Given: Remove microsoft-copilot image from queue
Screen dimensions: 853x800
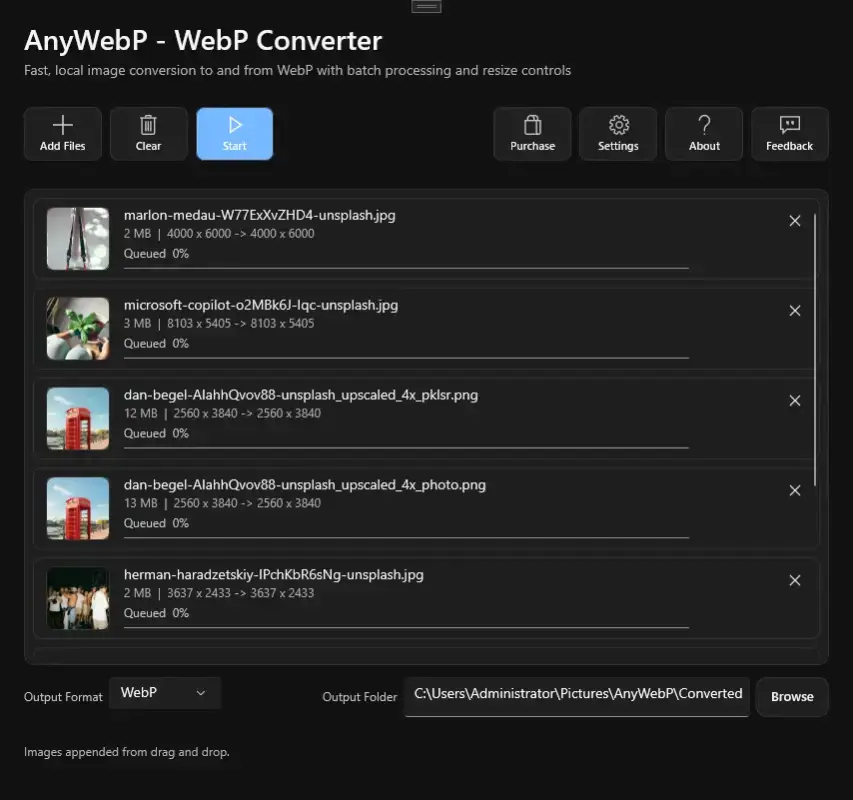Looking at the screenshot, I should click(x=795, y=311).
